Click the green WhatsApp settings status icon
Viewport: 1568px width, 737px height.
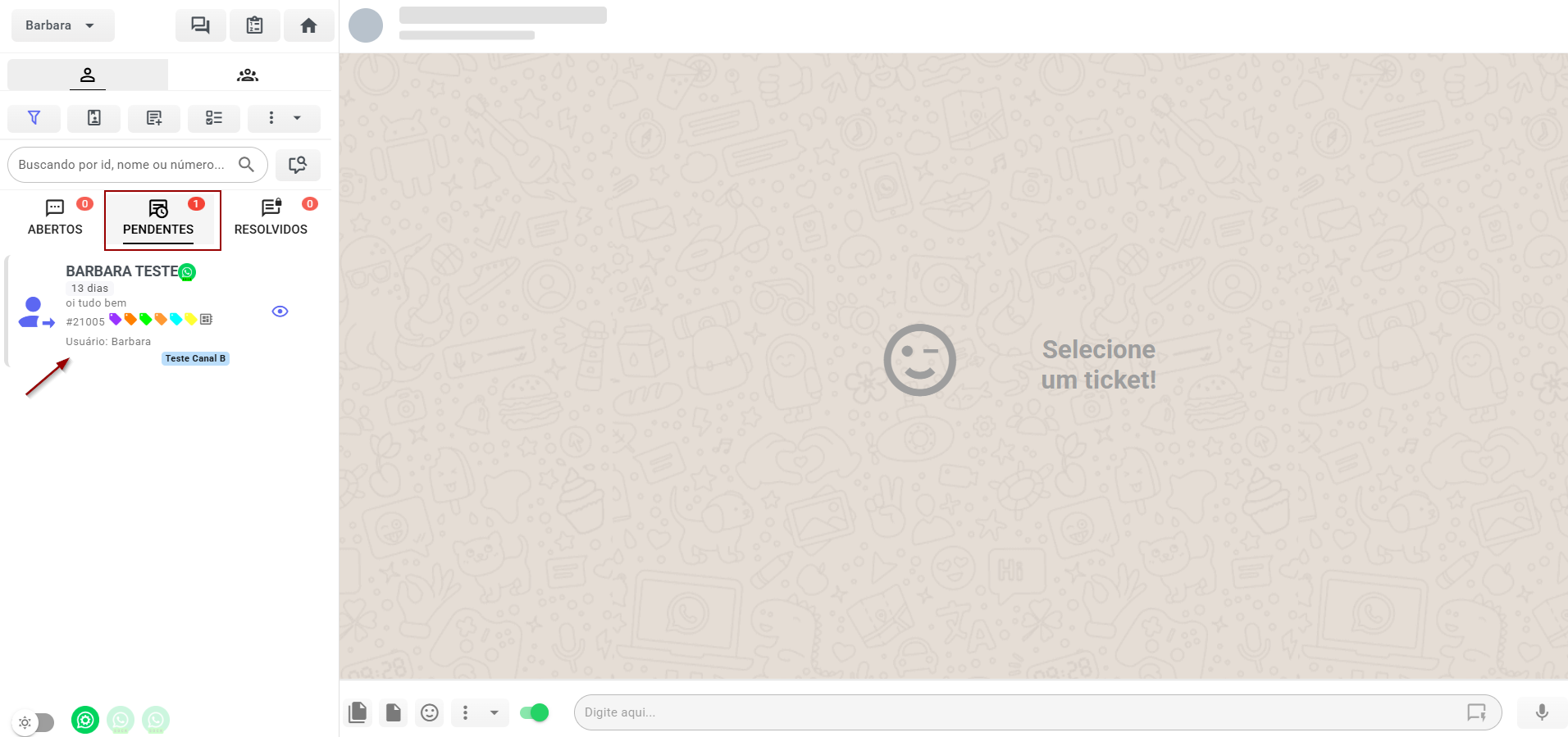pyautogui.click(x=85, y=720)
